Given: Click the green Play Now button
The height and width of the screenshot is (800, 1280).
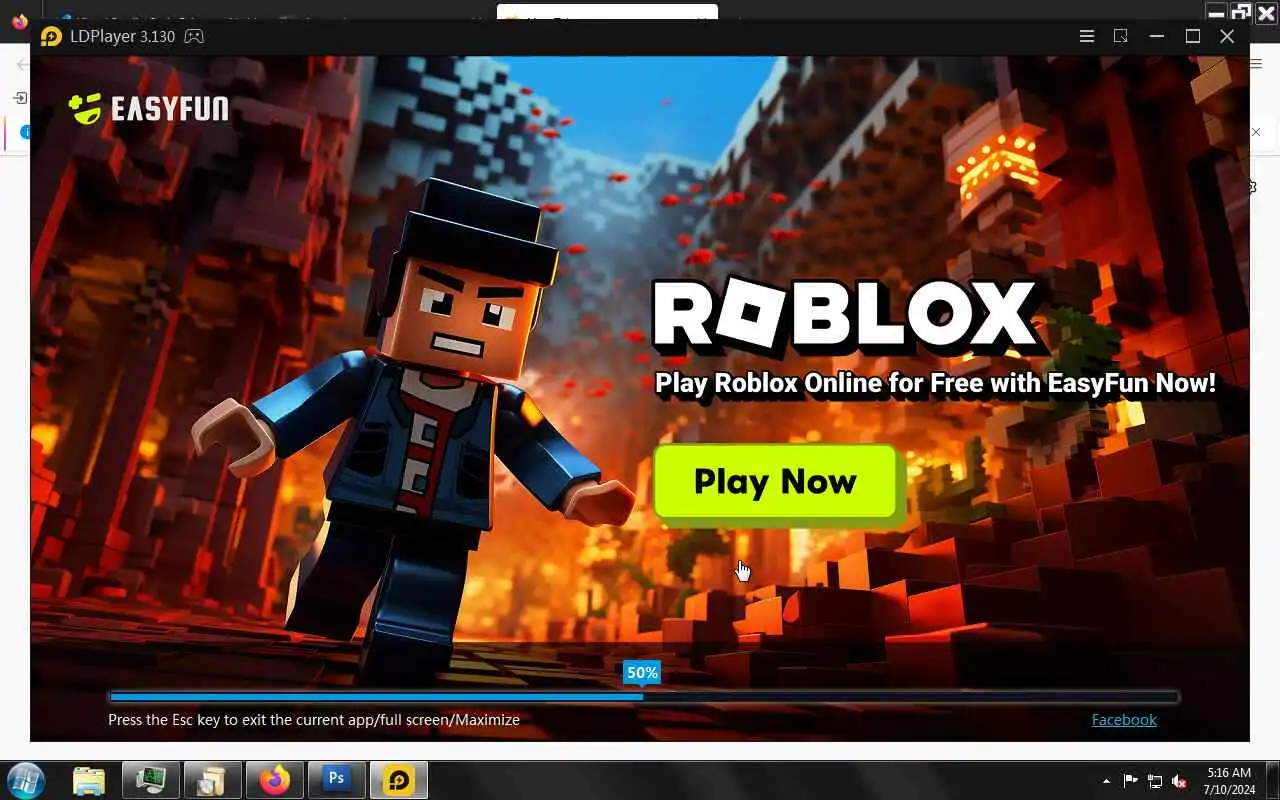Looking at the screenshot, I should 775,482.
